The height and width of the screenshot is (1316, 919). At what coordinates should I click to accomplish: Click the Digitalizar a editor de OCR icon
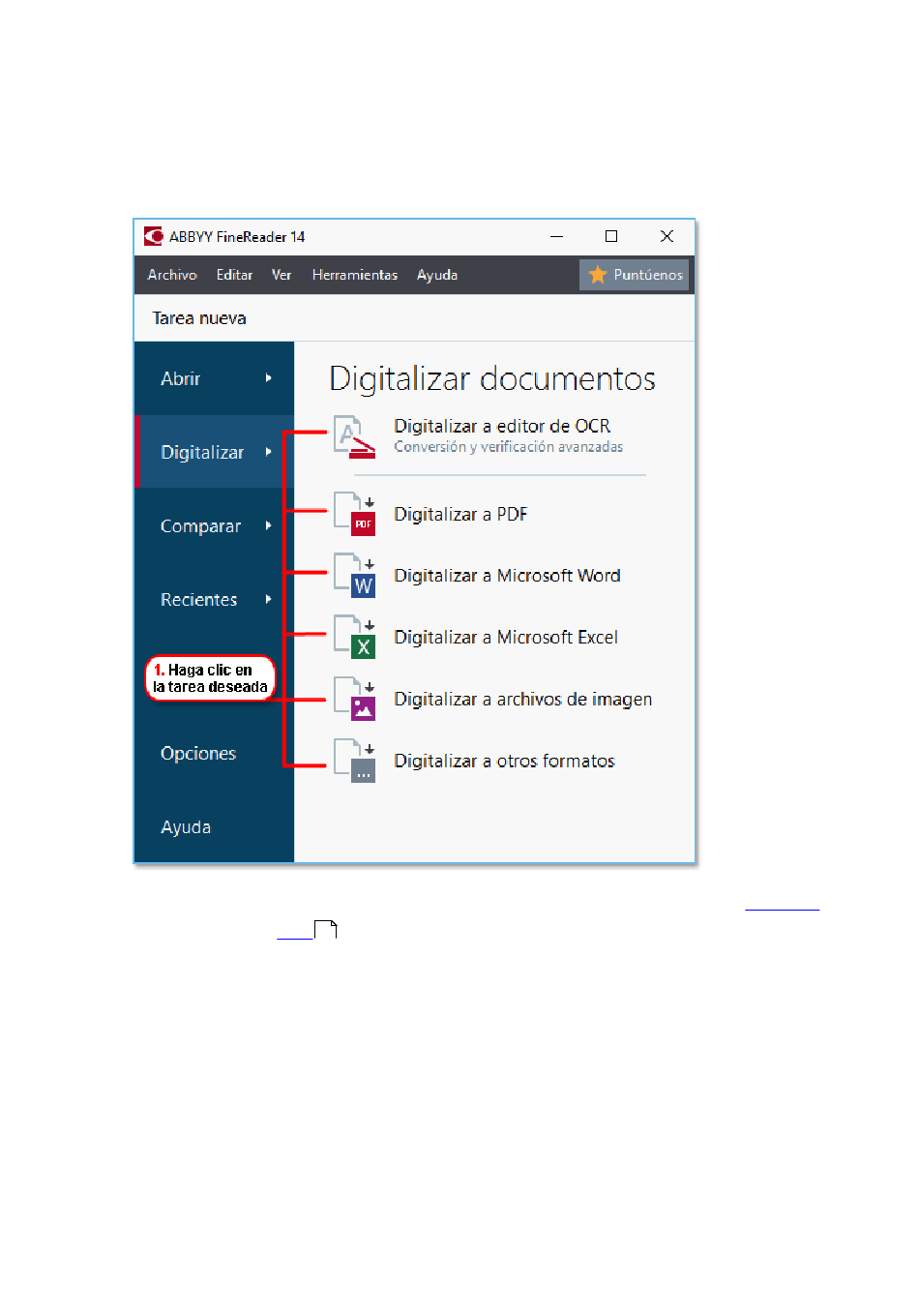354,435
